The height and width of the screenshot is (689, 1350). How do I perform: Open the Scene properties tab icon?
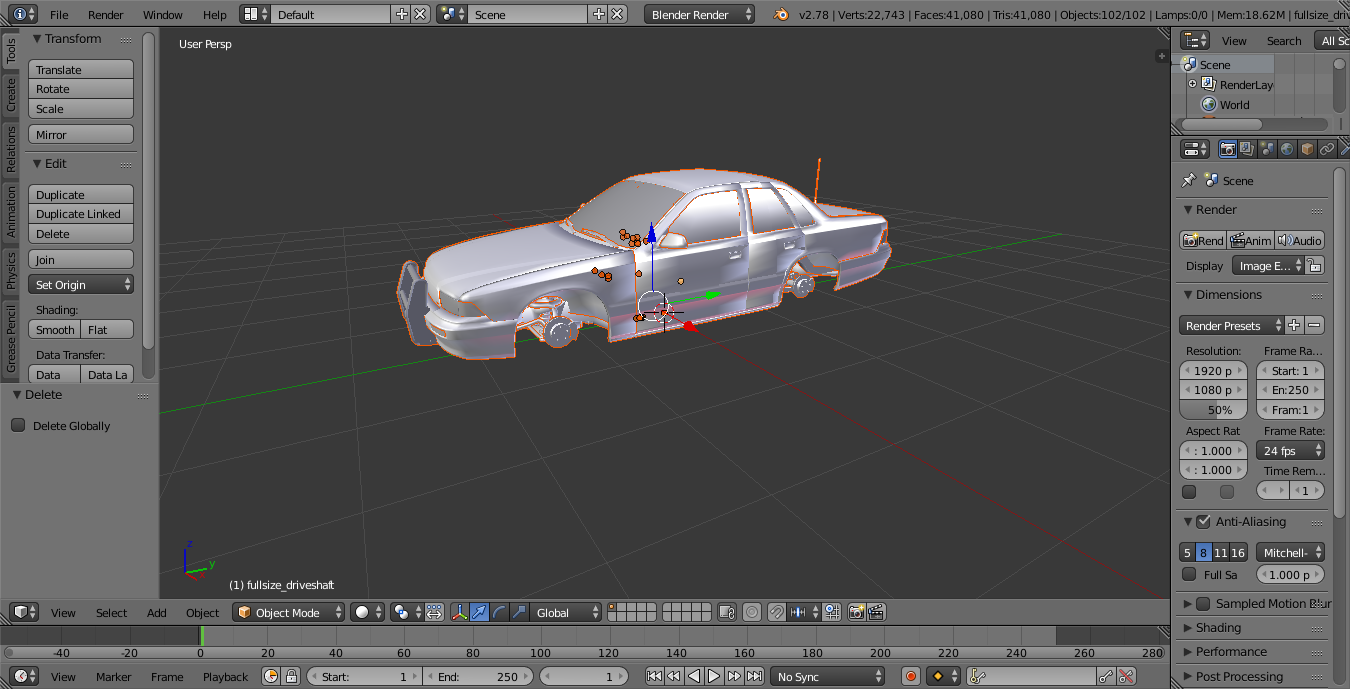point(1267,149)
